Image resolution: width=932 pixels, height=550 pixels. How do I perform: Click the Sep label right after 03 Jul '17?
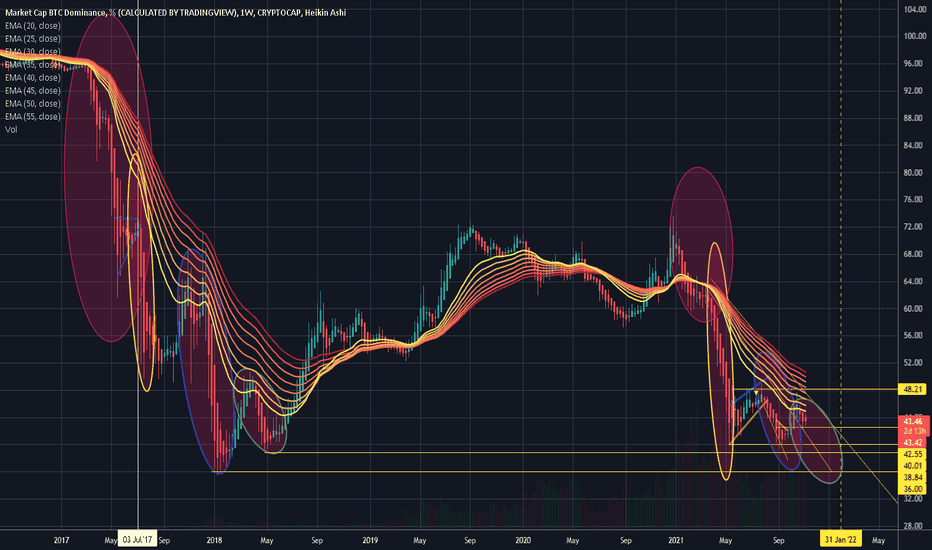(164, 540)
